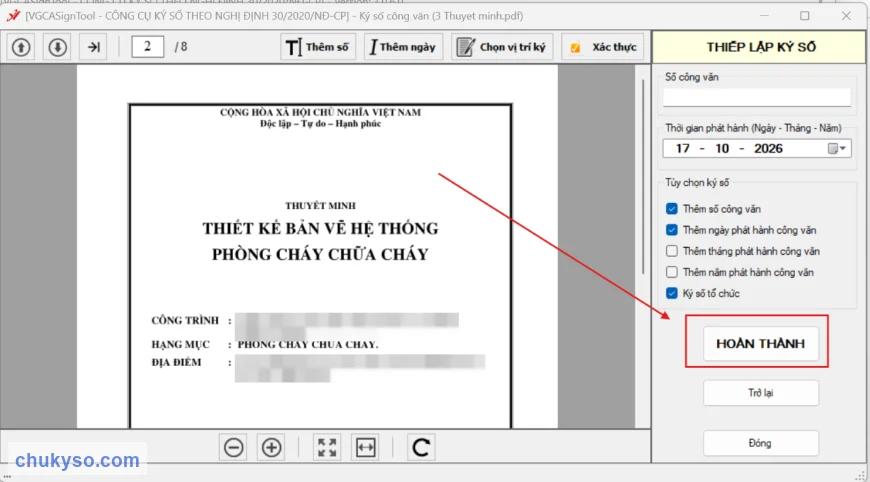
Task: Close the VGCASignTool window
Action: 846,16
